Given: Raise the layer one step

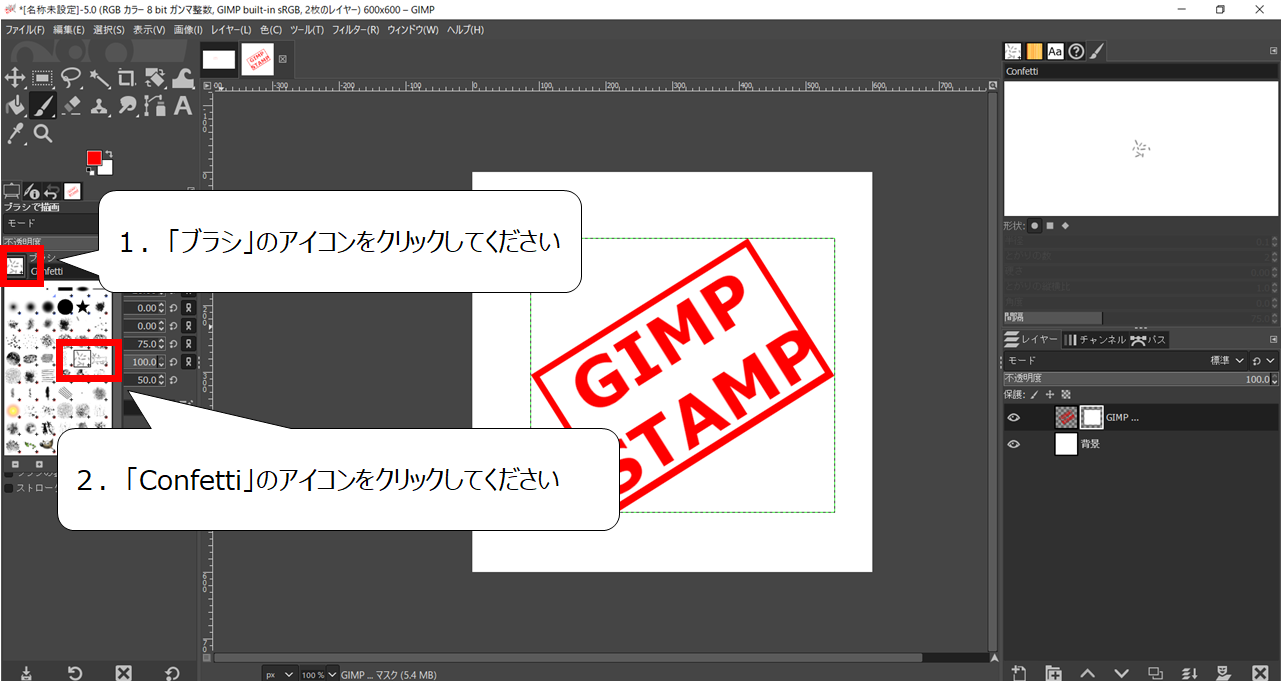Looking at the screenshot, I should pyautogui.click(x=1087, y=673).
